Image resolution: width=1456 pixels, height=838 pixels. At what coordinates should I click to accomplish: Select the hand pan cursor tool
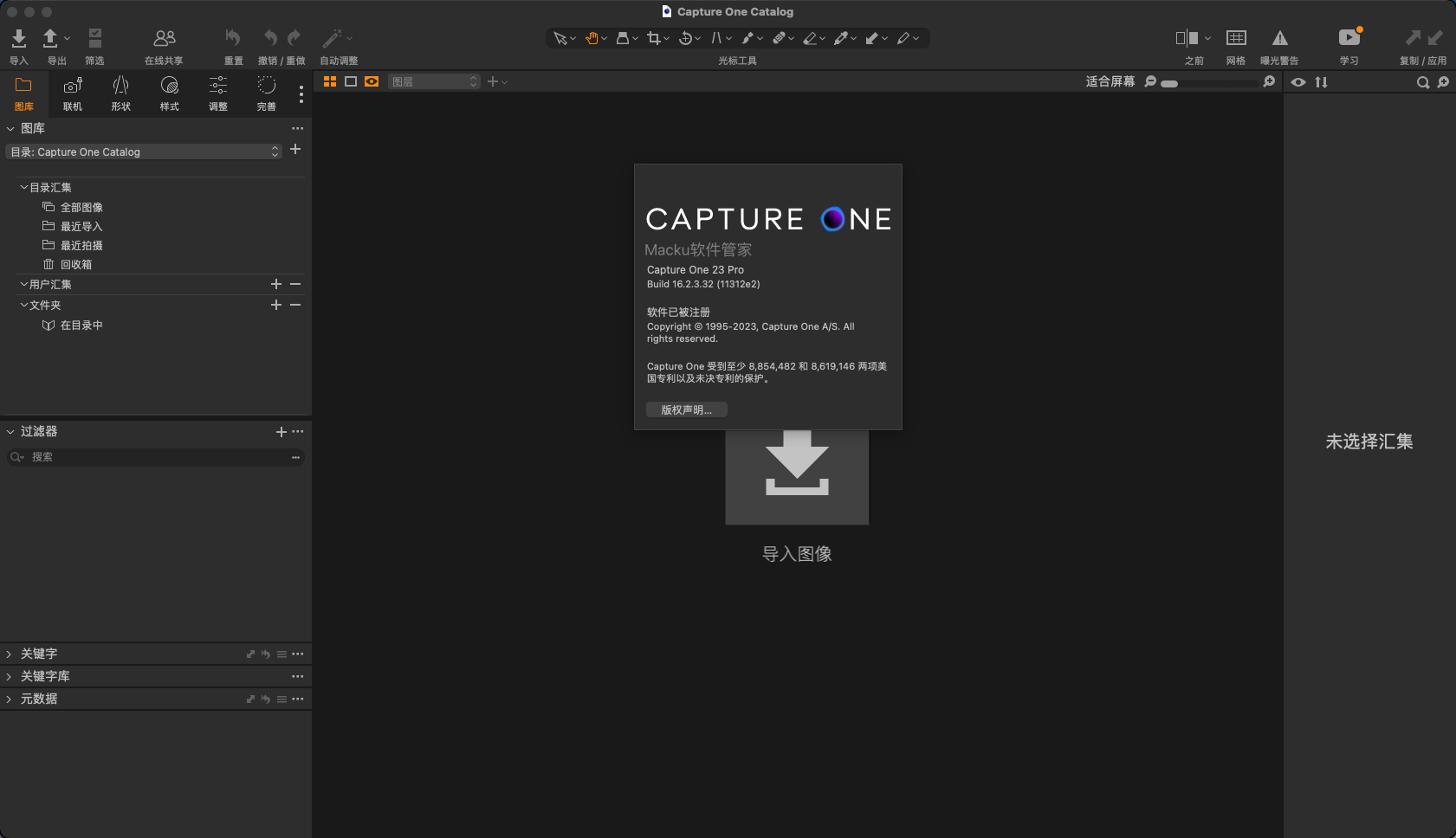592,38
